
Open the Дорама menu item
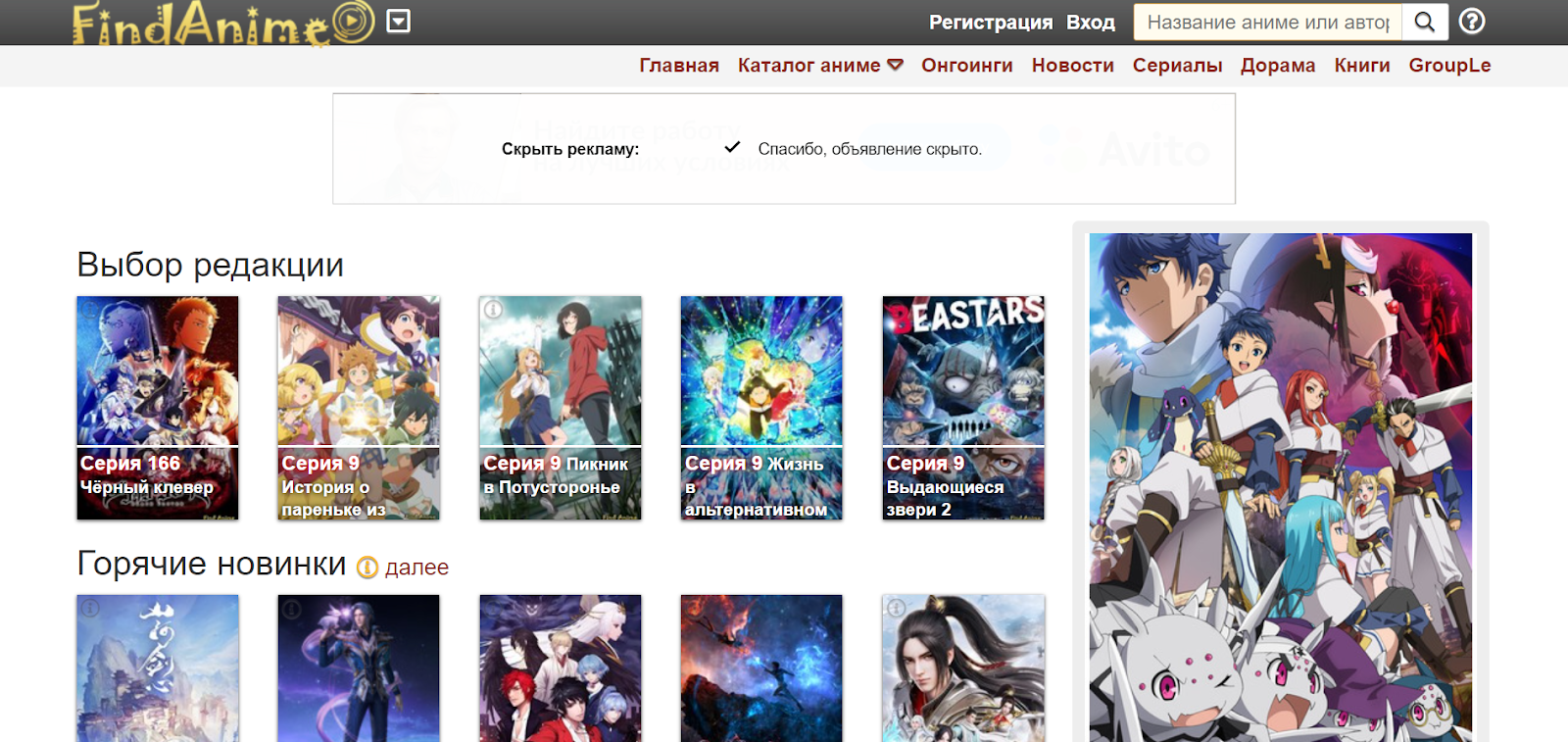tap(1278, 66)
